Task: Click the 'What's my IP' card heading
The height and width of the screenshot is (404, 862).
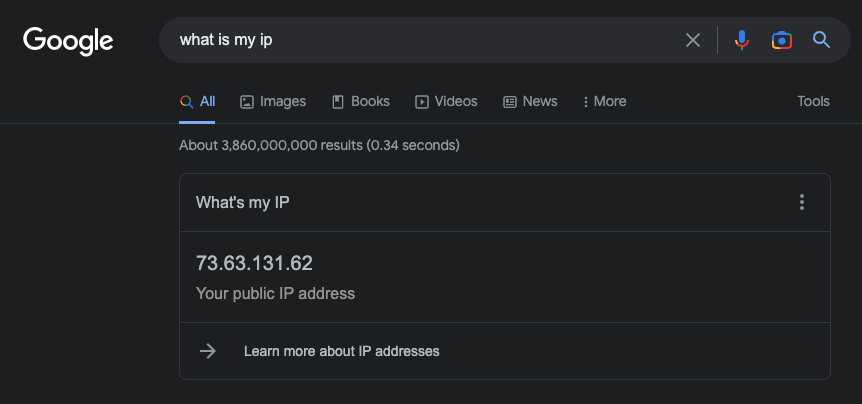Action: (x=242, y=202)
